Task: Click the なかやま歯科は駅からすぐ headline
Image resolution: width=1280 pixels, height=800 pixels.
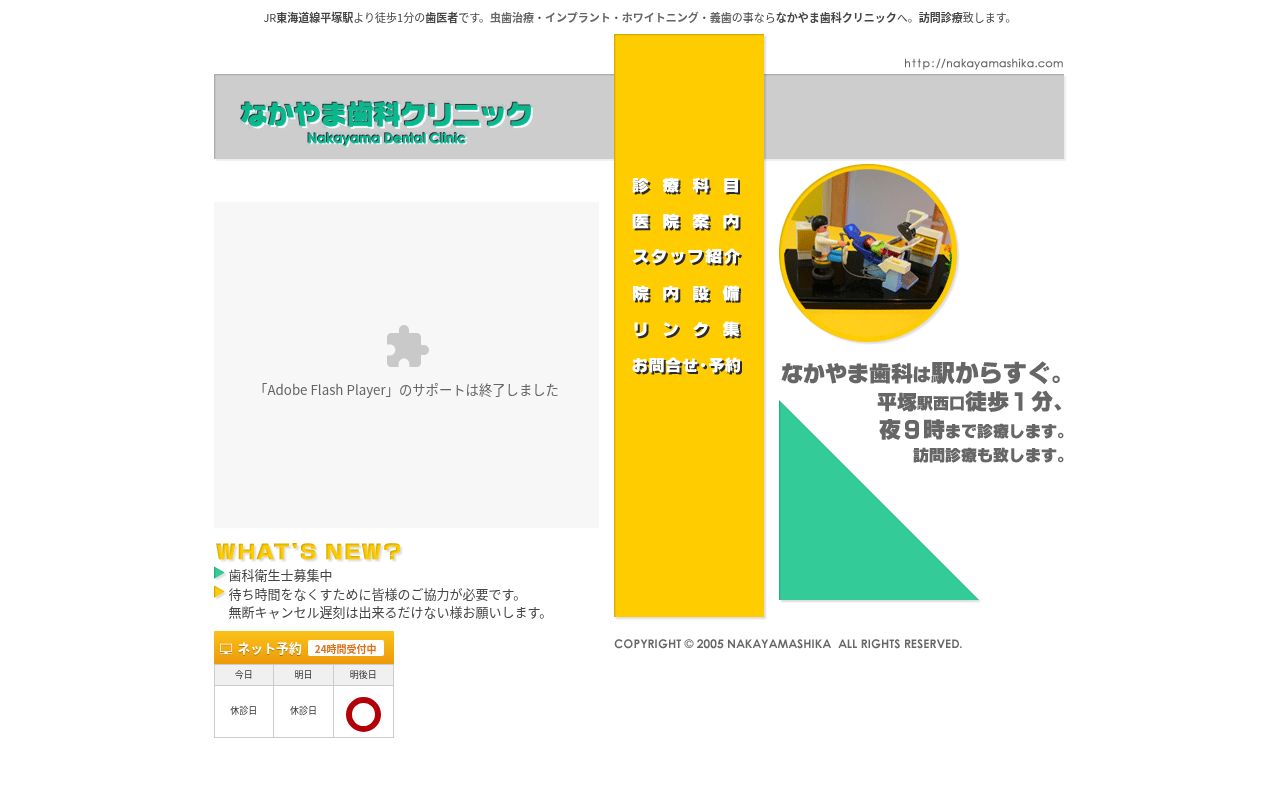Action: pyautogui.click(x=922, y=373)
